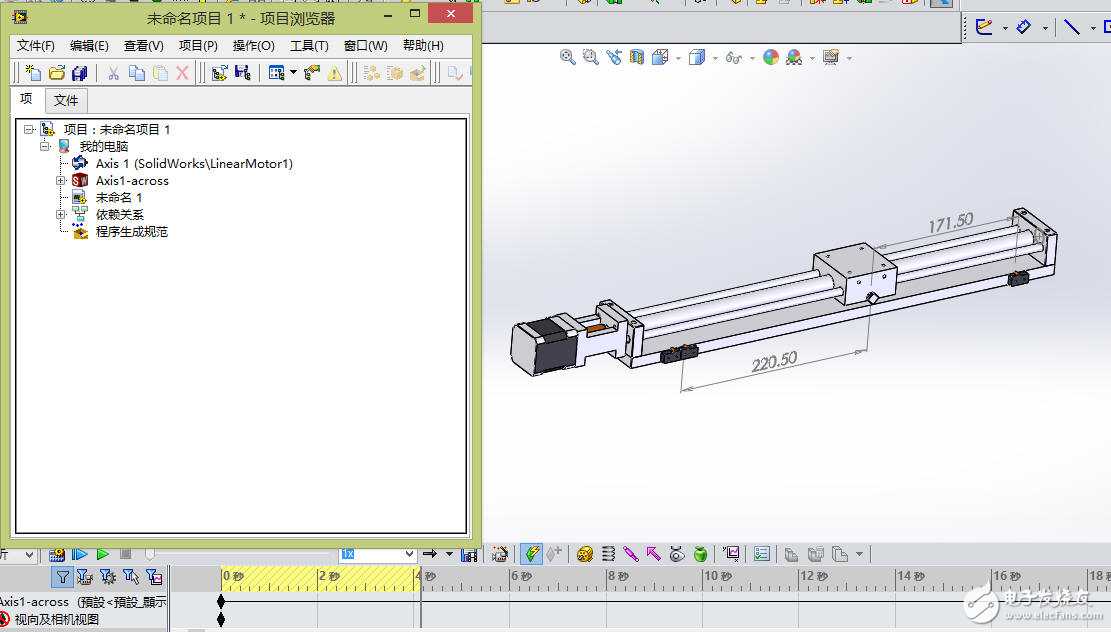Toggle the Filter Selected funnel with cursor

point(131,577)
